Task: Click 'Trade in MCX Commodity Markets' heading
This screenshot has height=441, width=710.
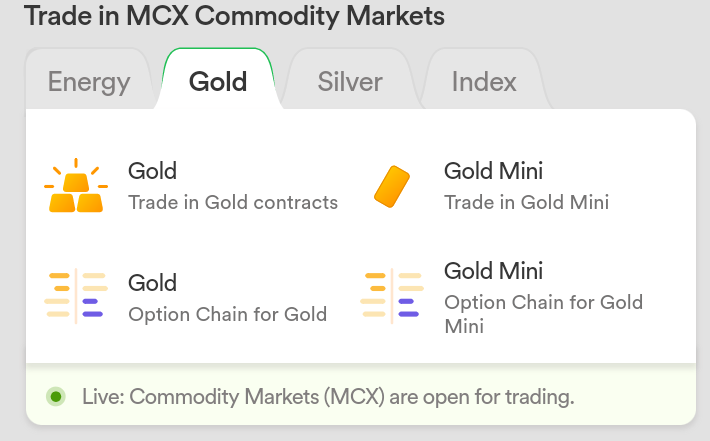Action: tap(234, 16)
